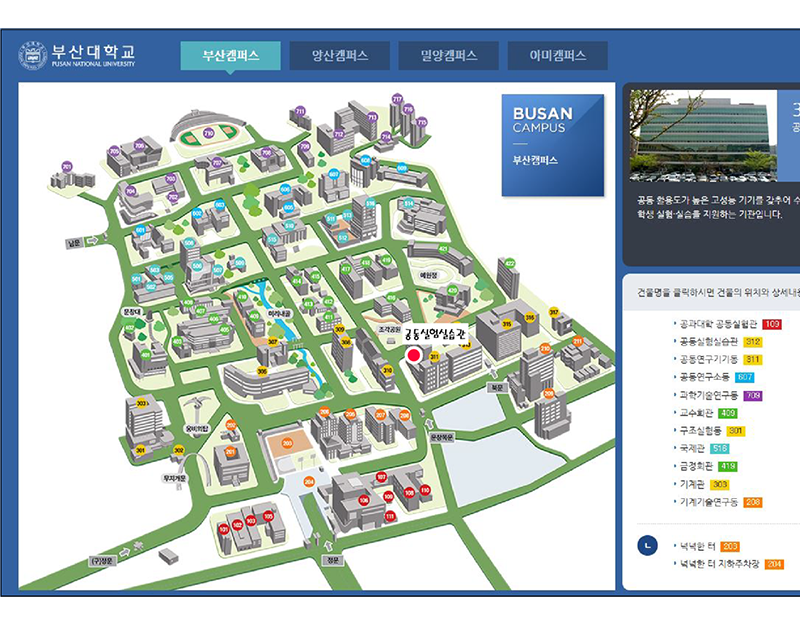Click the blue circular L category icon
This screenshot has width=800, height=624.
tap(647, 545)
